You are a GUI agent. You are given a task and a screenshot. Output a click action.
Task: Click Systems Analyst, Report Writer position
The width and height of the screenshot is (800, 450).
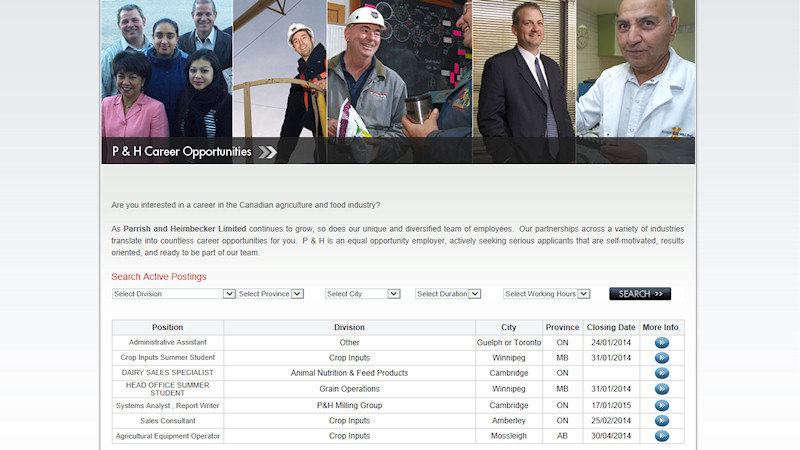tap(167, 406)
